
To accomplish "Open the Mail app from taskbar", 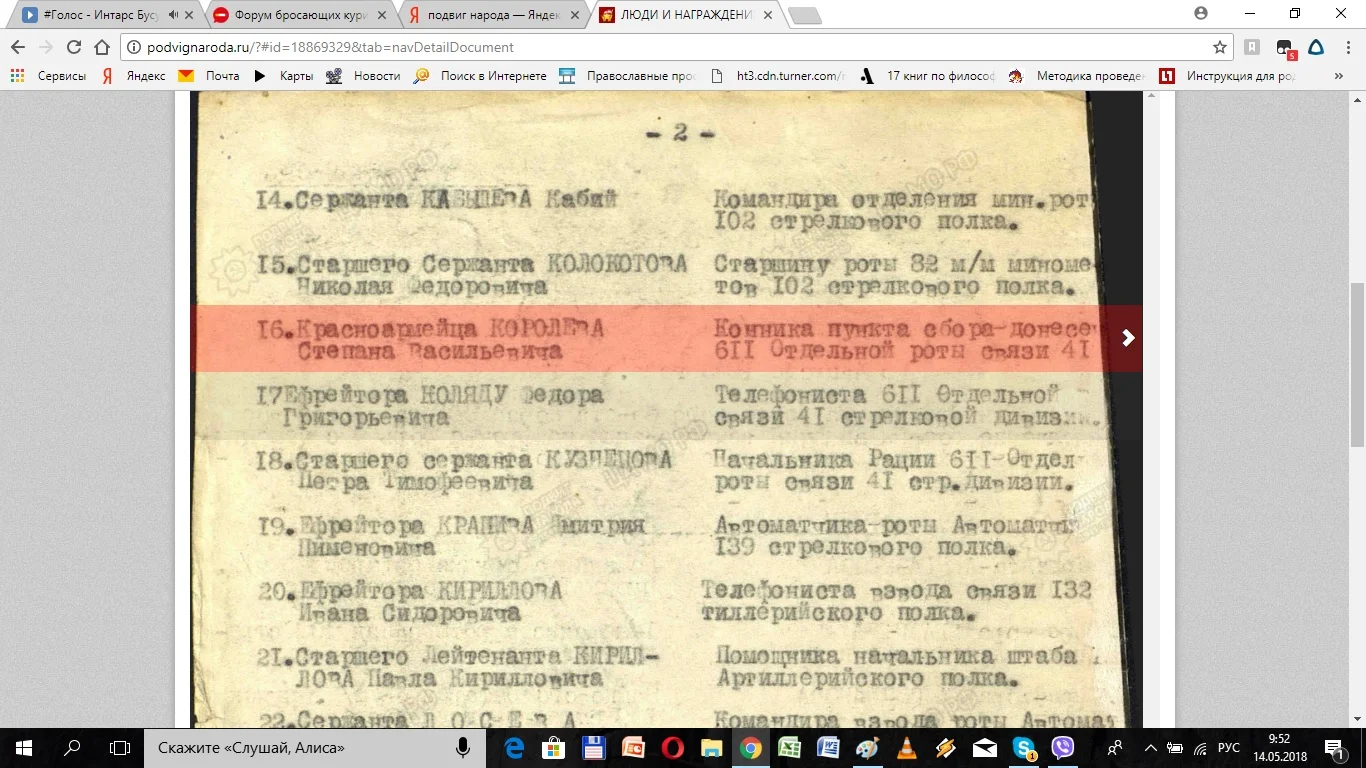I will pyautogui.click(x=985, y=748).
